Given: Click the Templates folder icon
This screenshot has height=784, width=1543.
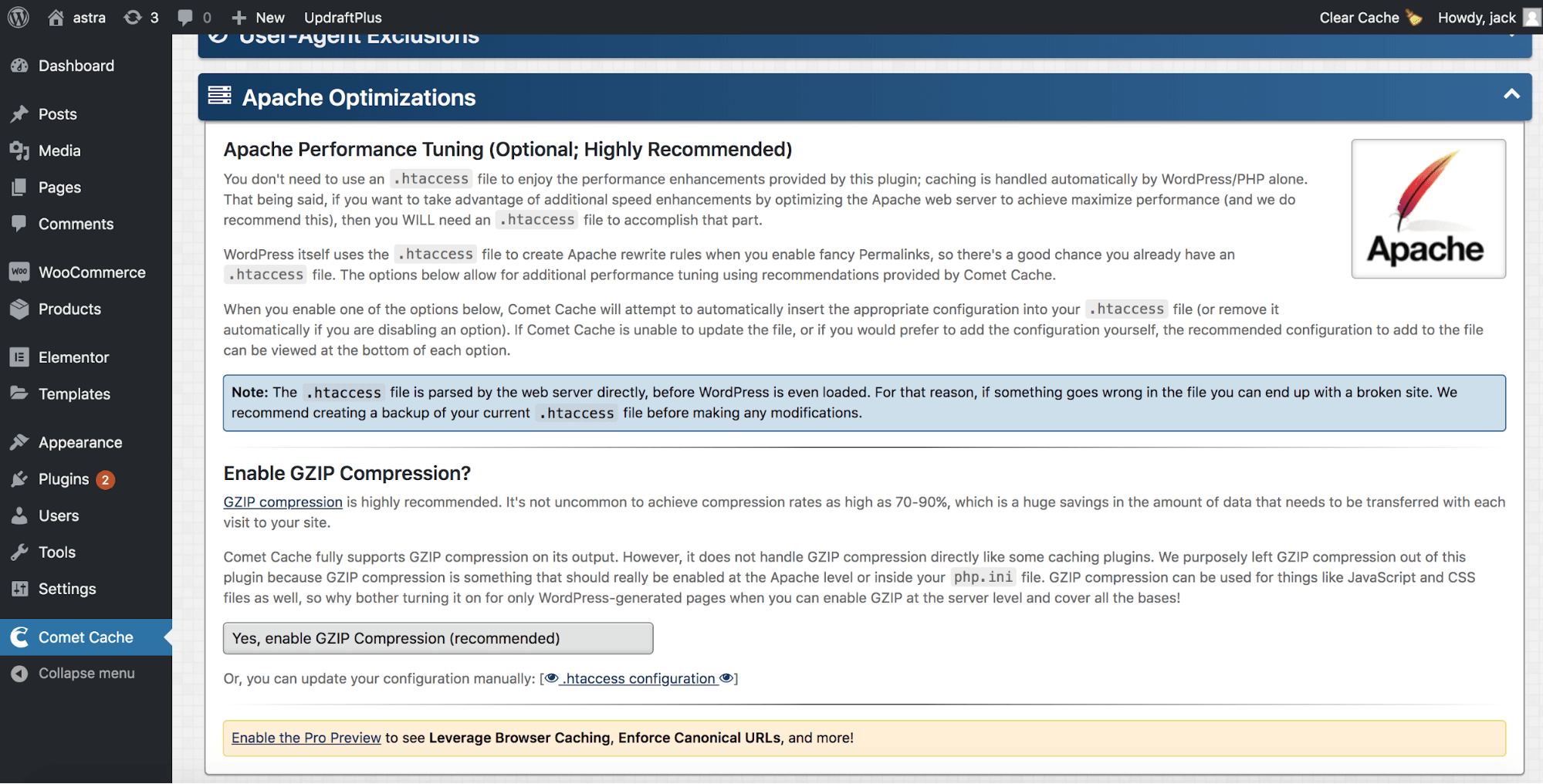Looking at the screenshot, I should tap(19, 394).
